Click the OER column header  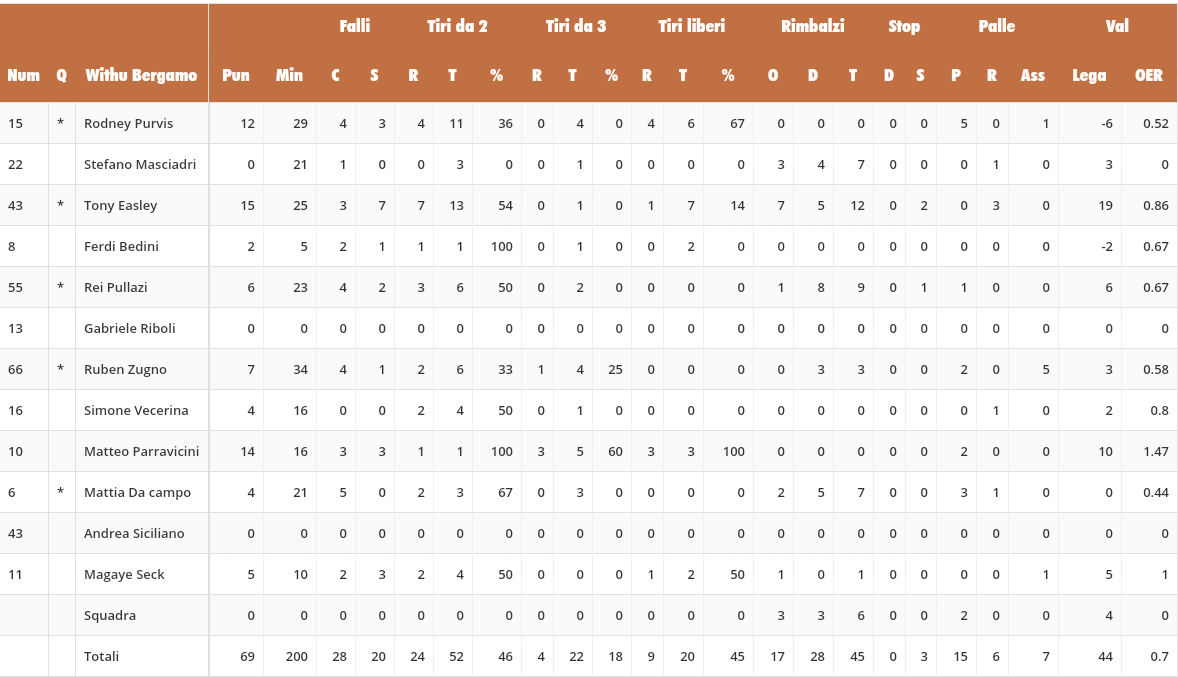click(x=1149, y=75)
